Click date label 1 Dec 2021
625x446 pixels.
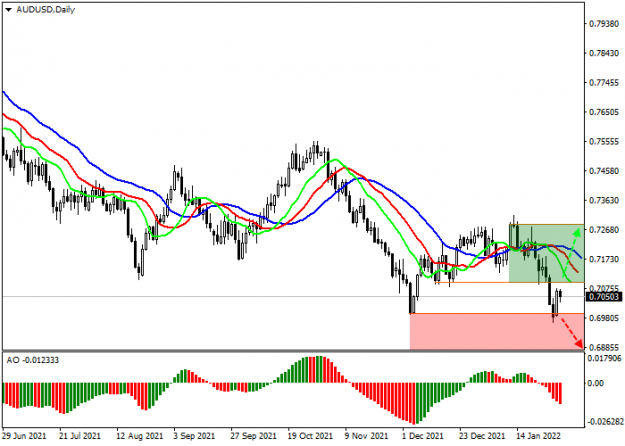coord(423,436)
